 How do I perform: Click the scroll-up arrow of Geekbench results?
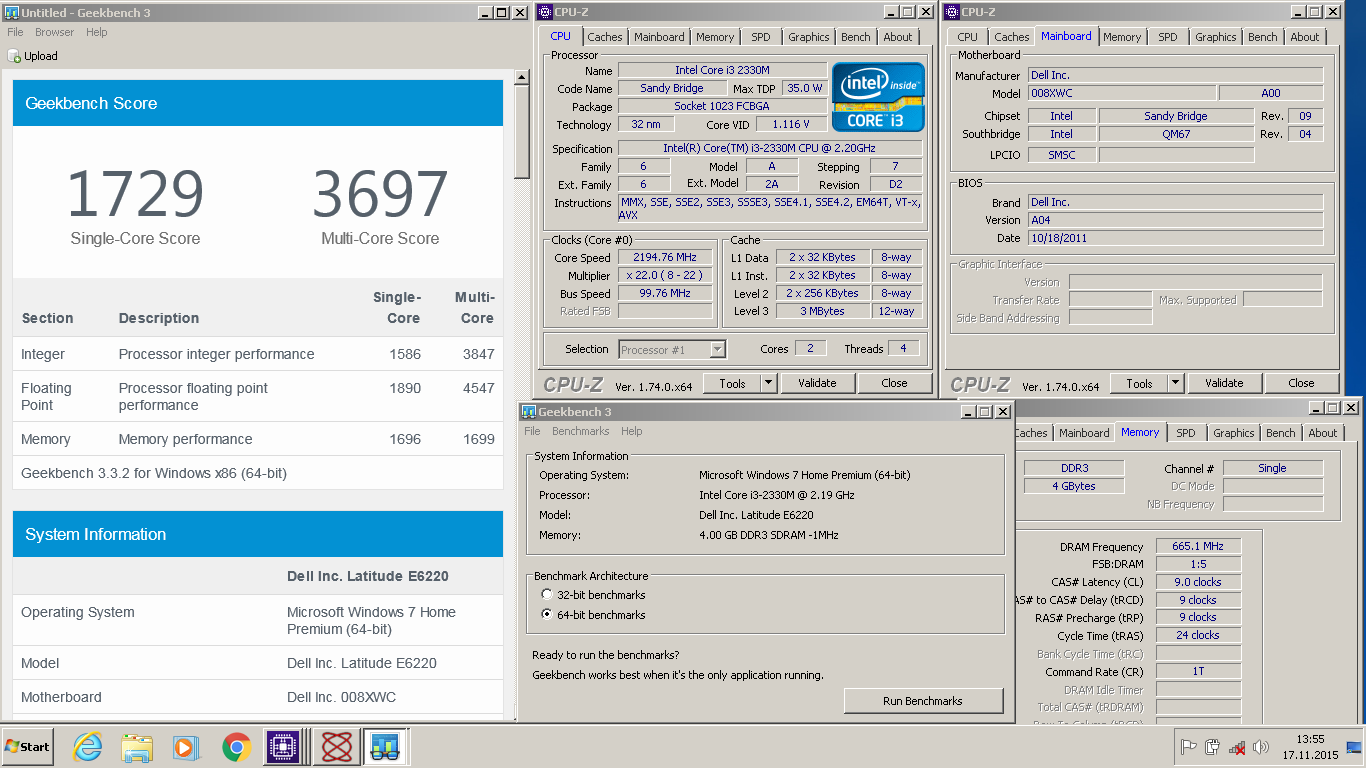pyautogui.click(x=522, y=77)
